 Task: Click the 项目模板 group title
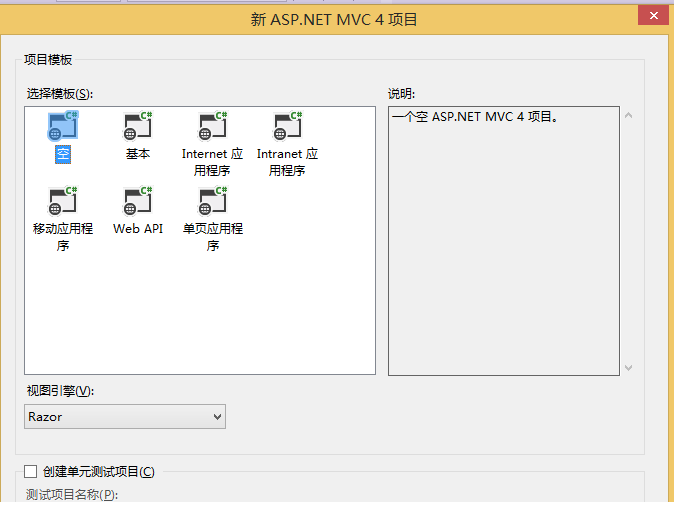click(x=48, y=60)
